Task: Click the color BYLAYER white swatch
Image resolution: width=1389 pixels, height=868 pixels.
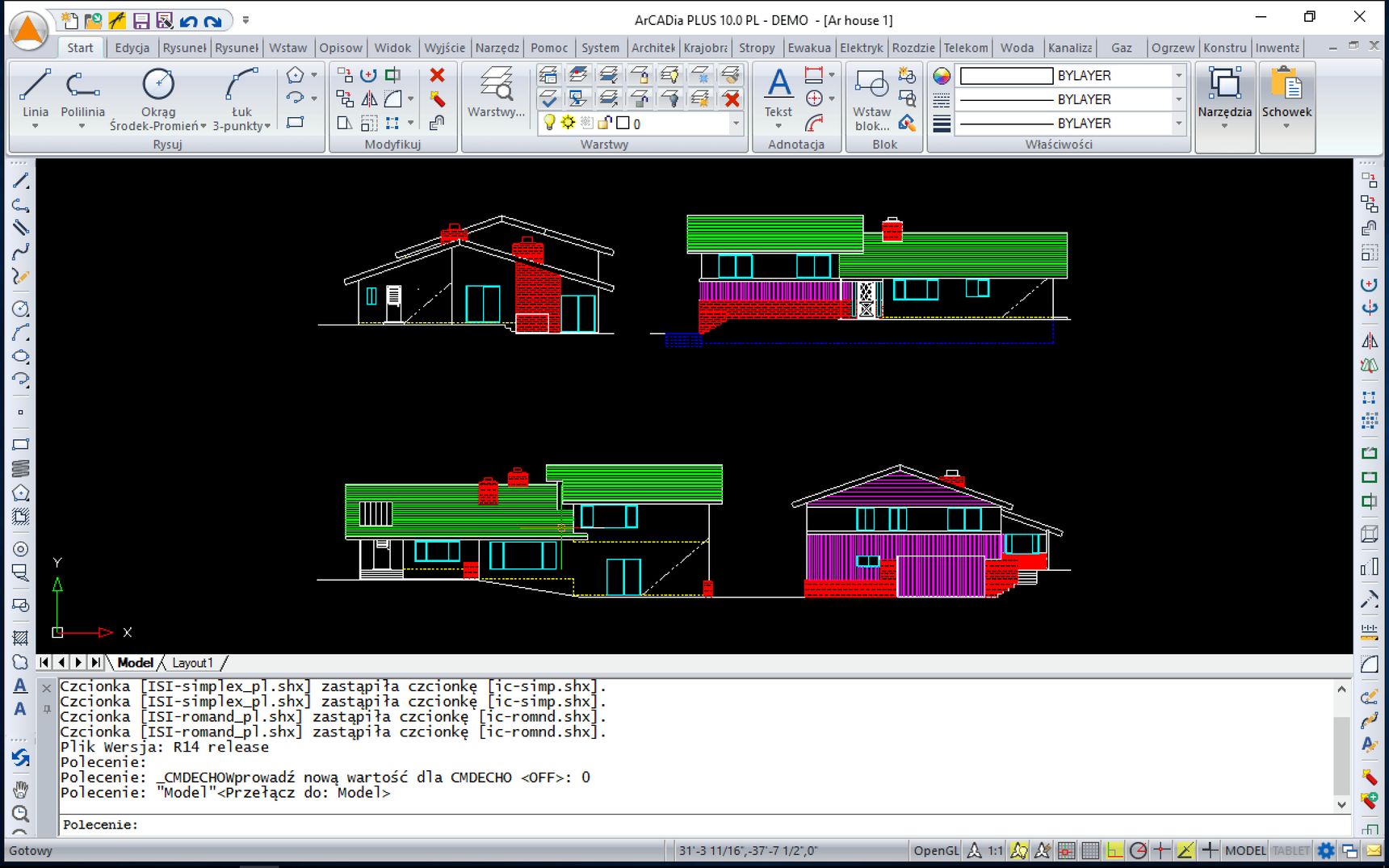Action: click(1006, 76)
